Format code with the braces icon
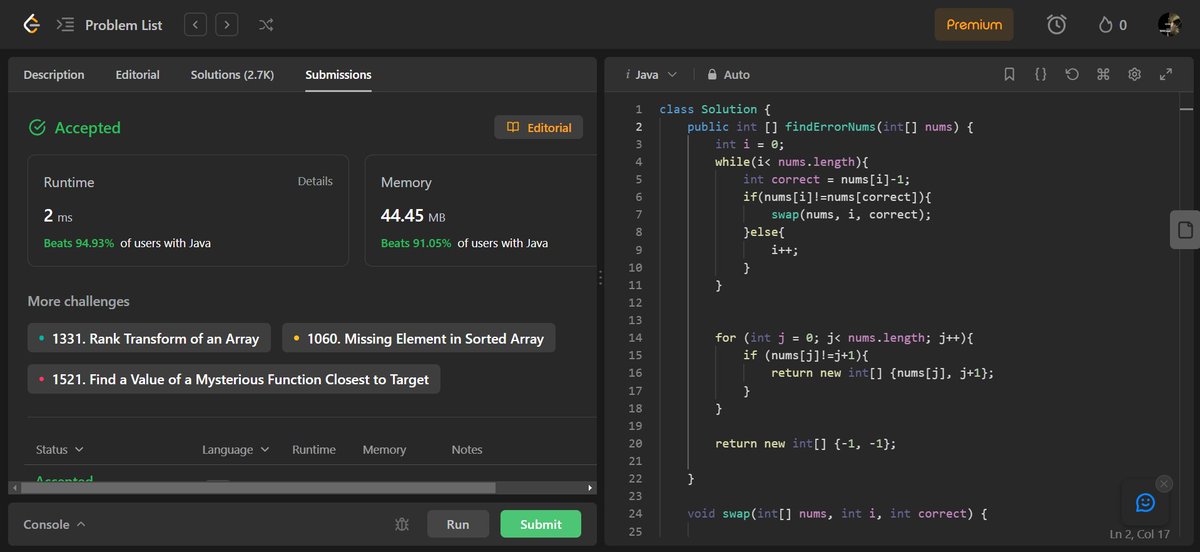 1041,75
